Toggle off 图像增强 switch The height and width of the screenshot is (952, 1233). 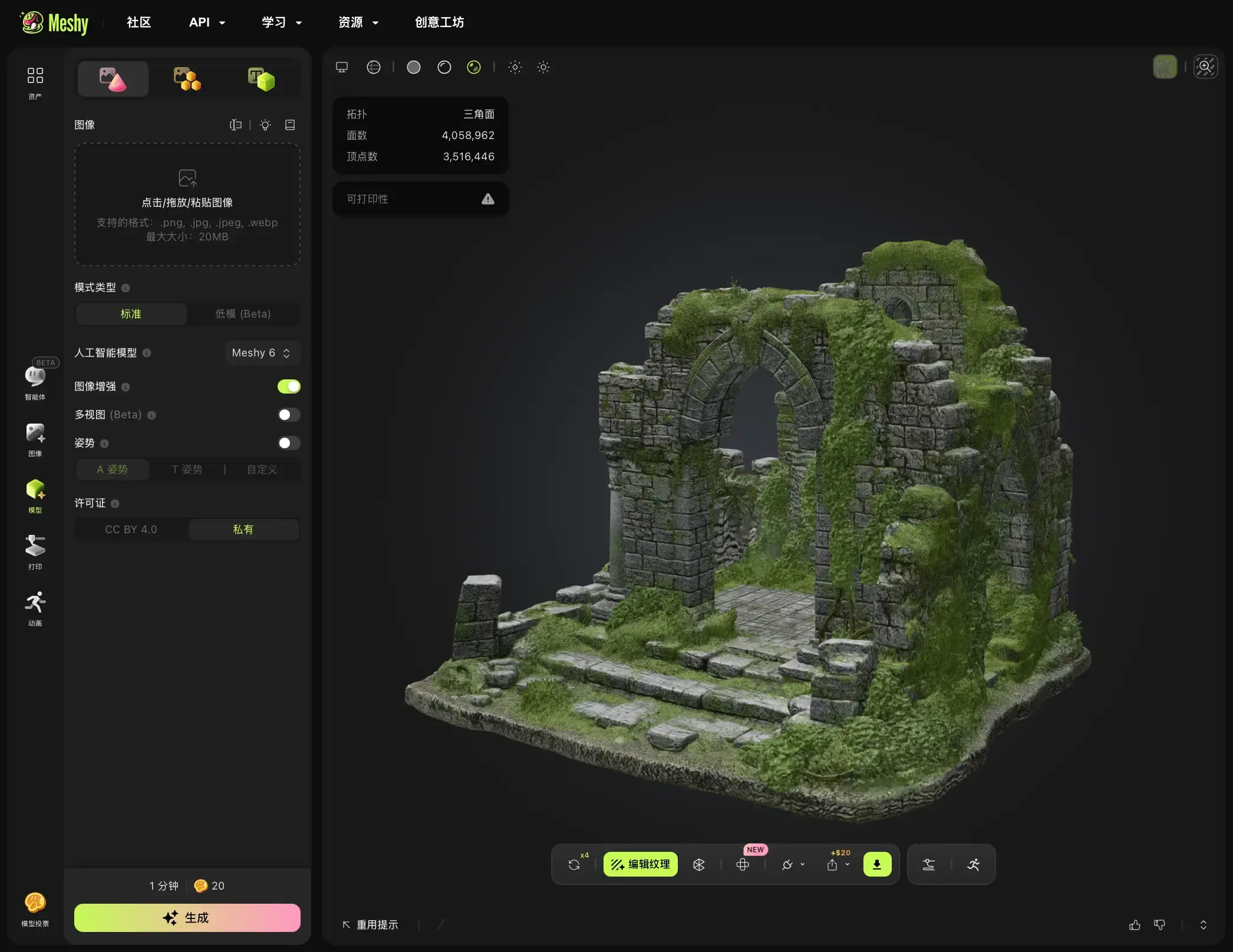289,386
